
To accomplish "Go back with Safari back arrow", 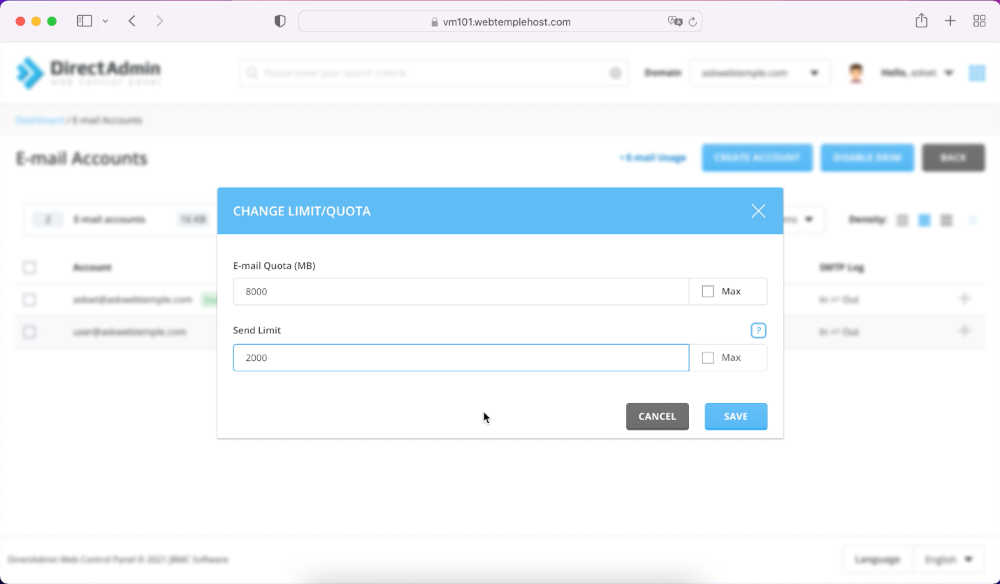I will point(132,21).
